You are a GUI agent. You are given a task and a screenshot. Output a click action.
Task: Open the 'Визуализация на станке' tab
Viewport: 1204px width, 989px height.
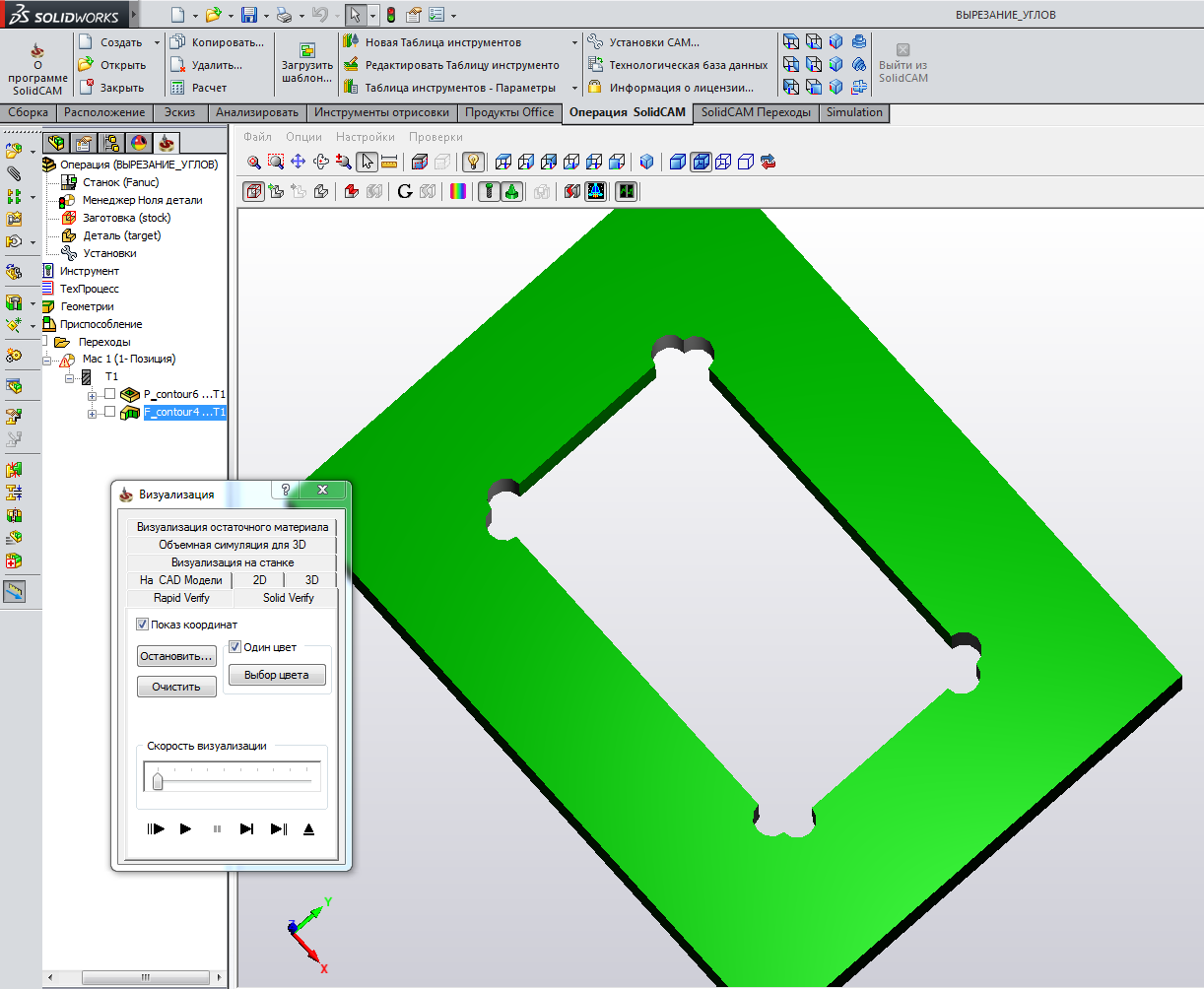coord(233,562)
